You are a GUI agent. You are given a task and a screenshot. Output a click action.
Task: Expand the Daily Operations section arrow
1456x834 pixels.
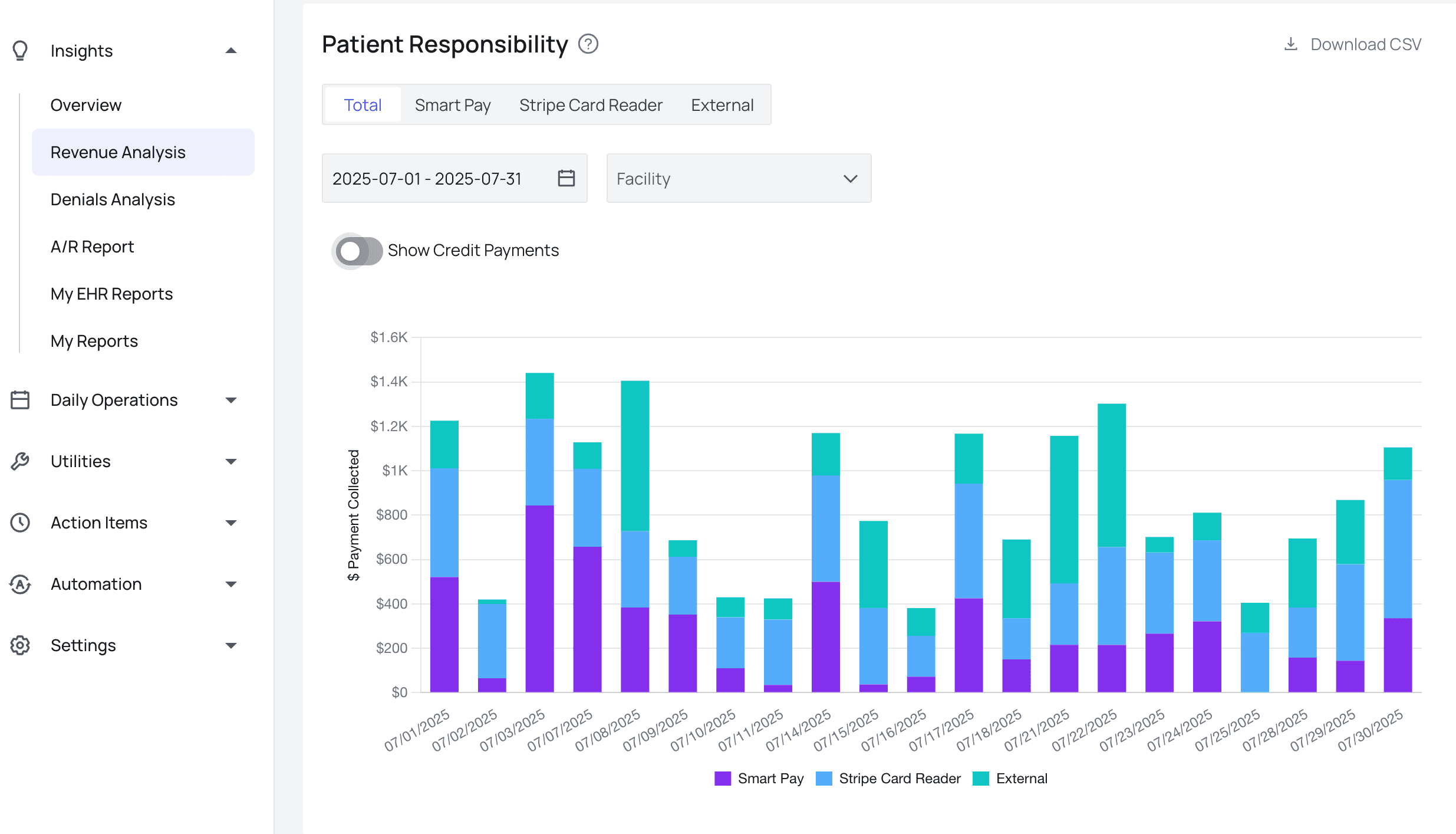(231, 400)
